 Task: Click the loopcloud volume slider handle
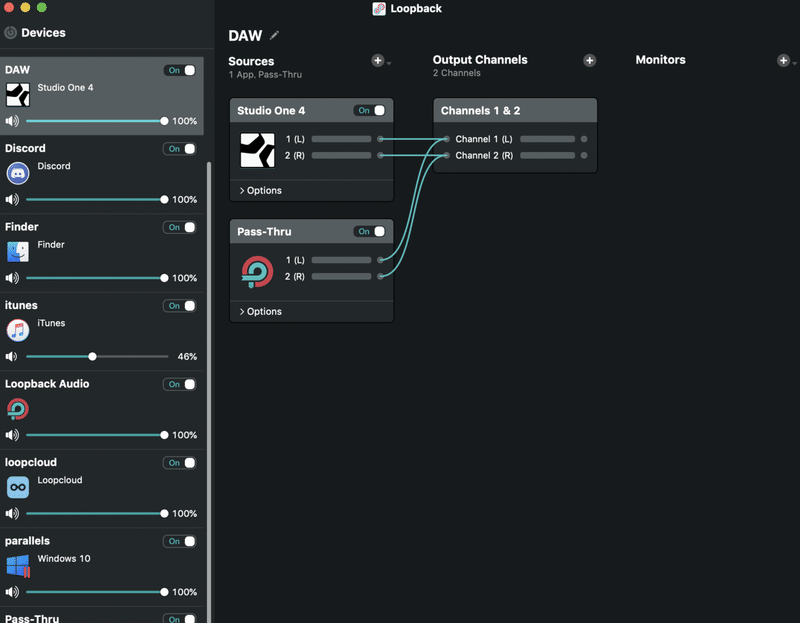click(164, 513)
